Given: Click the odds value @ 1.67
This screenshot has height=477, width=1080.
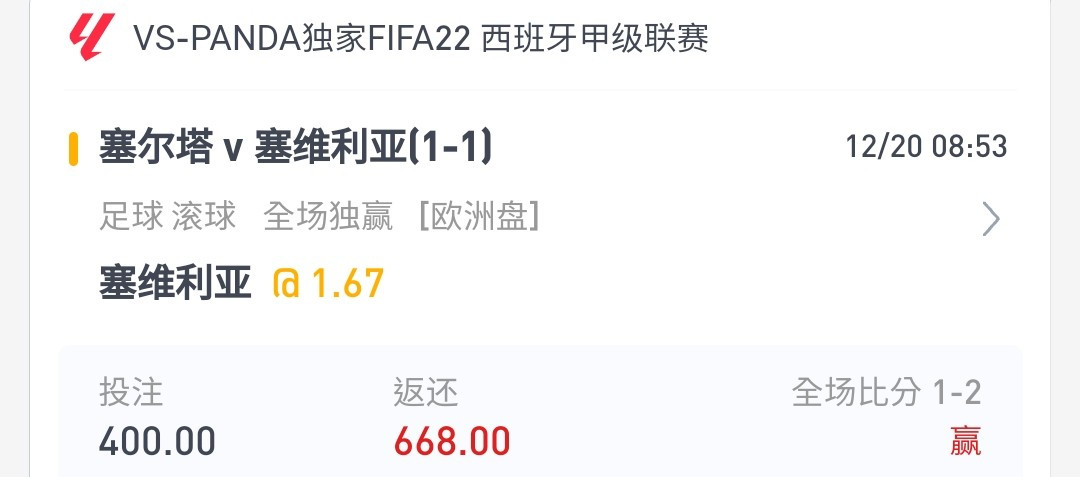Looking at the screenshot, I should tap(329, 283).
